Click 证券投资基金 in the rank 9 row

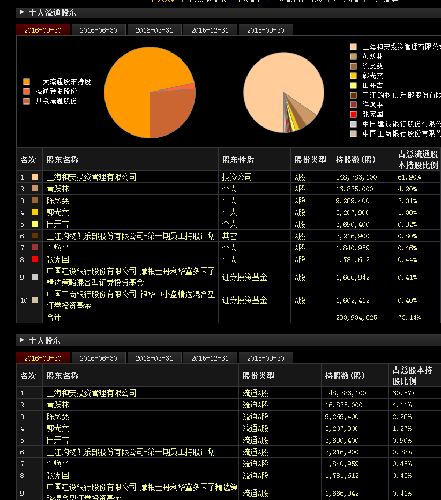coord(245,277)
